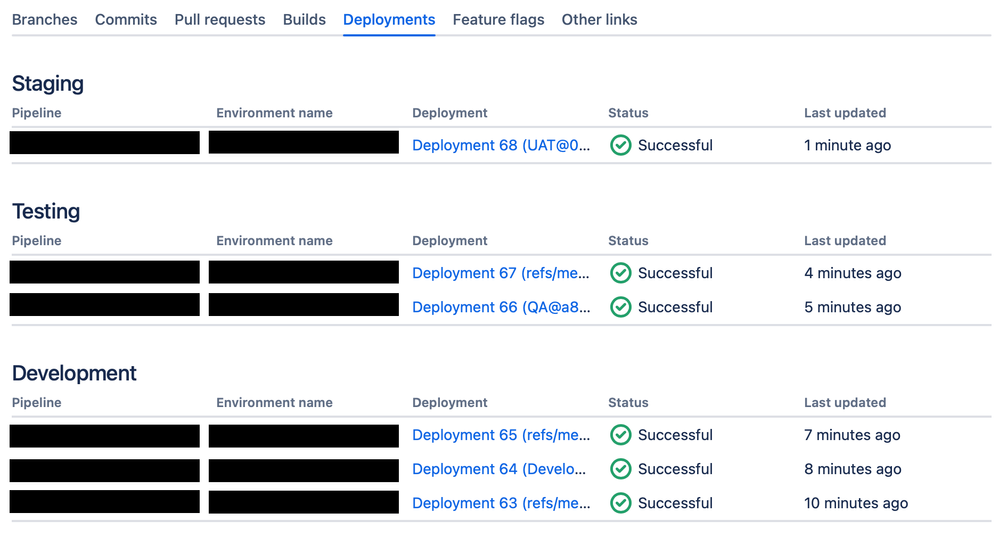The height and width of the screenshot is (534, 999).
Task: Open the Deployment 67 link
Action: pos(501,273)
